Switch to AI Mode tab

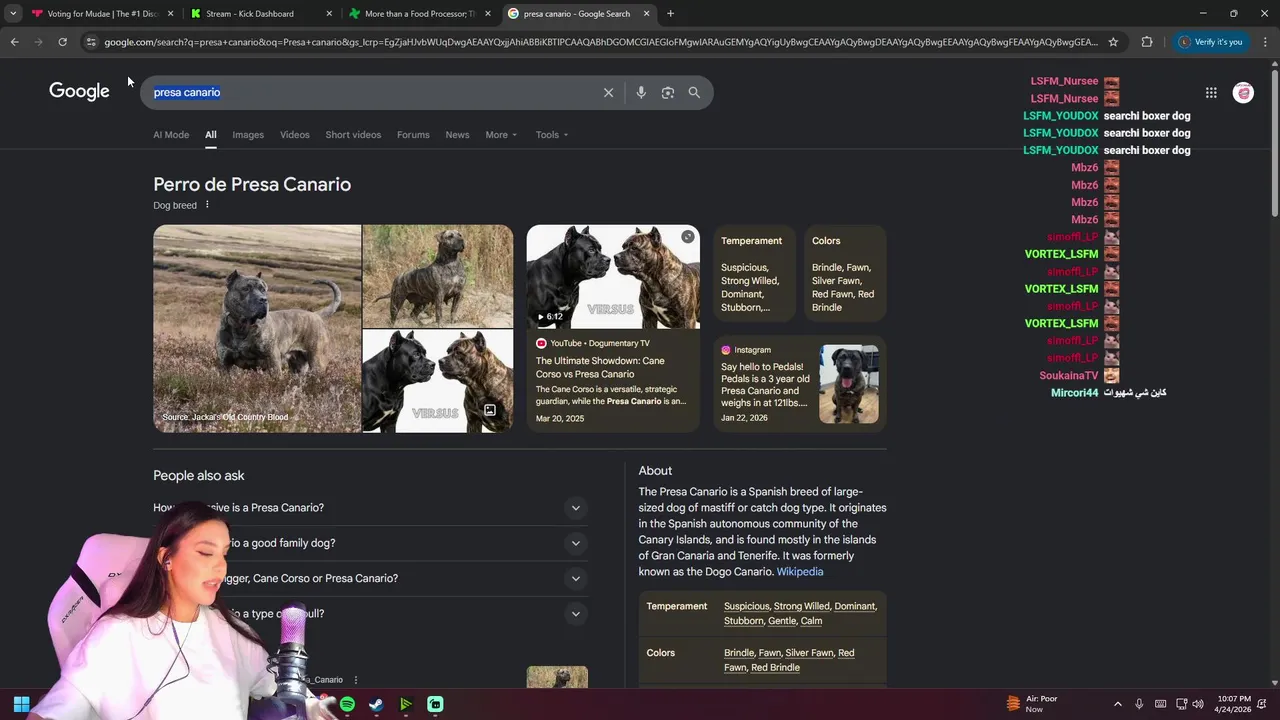tap(171, 135)
